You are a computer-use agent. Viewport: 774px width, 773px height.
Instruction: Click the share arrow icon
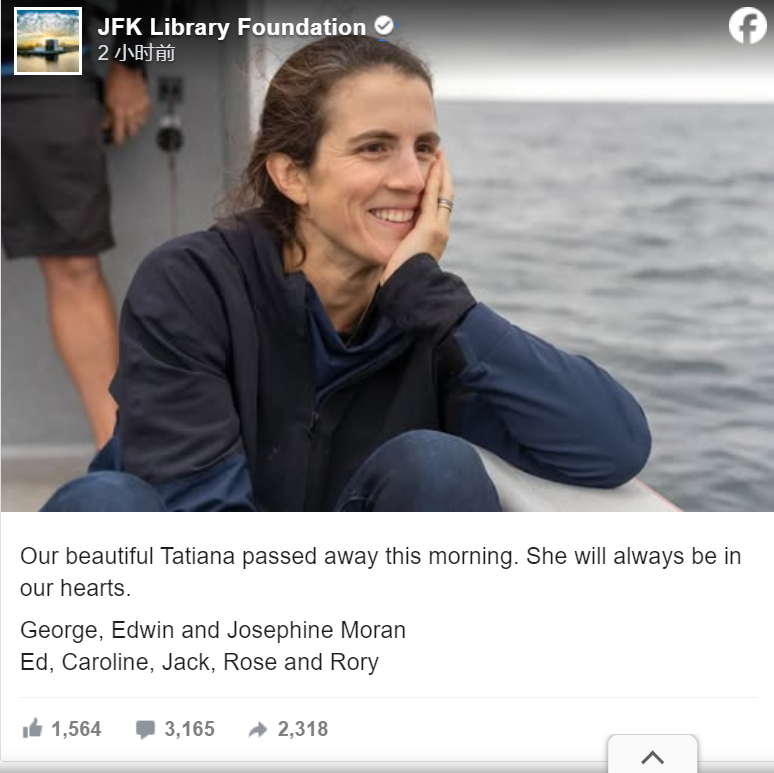tap(258, 730)
